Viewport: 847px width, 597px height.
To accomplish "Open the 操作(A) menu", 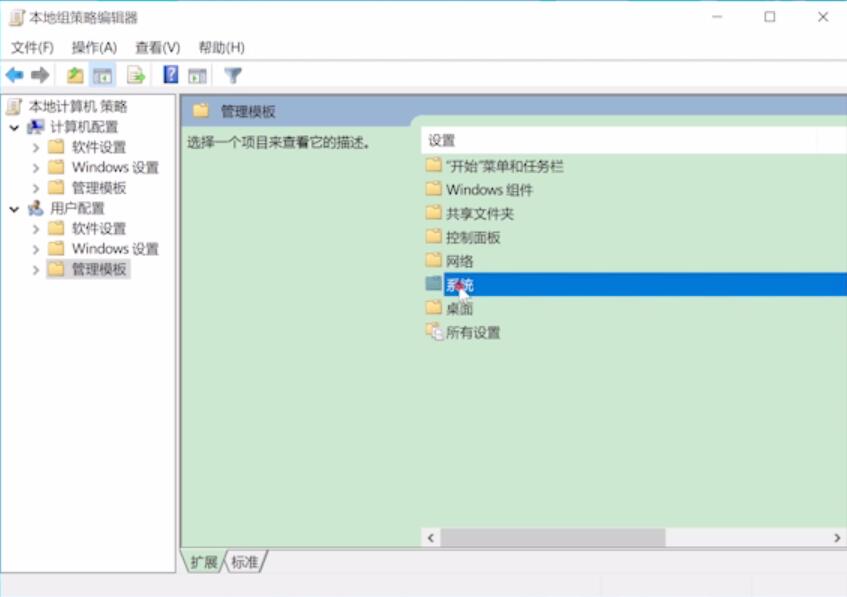I will pos(94,48).
